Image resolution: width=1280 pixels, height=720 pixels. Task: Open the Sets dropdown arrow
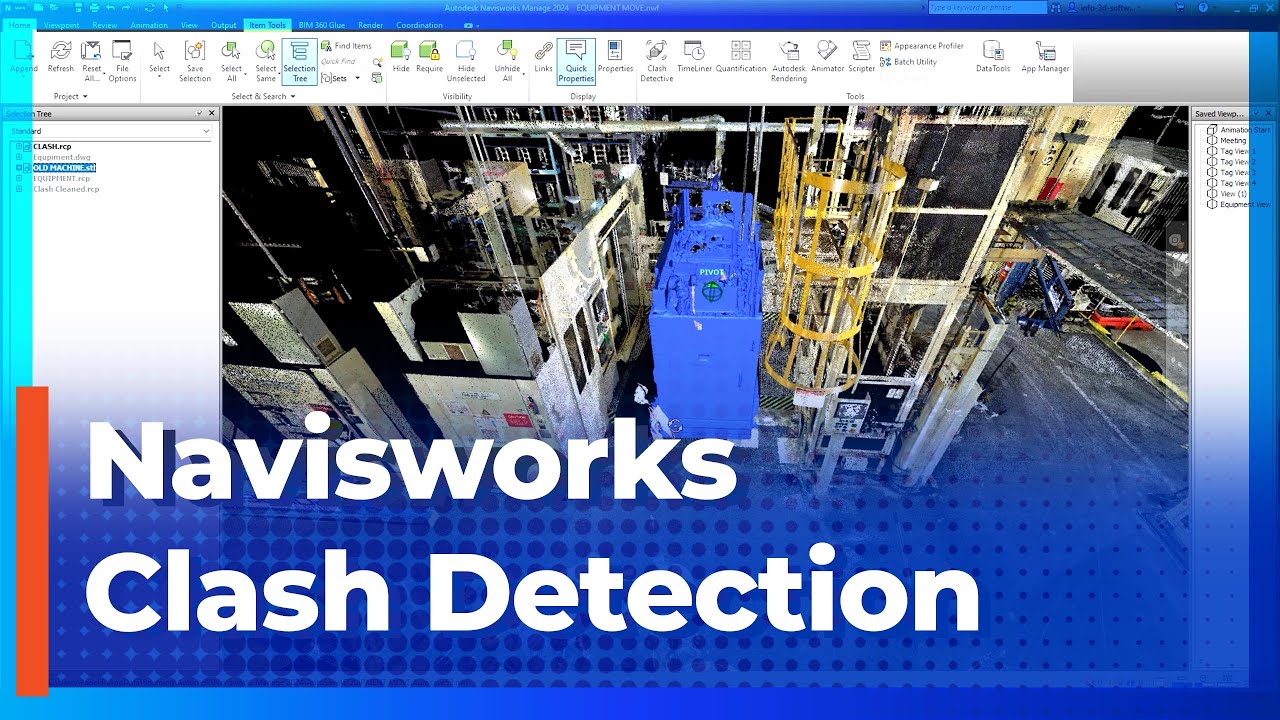(357, 78)
